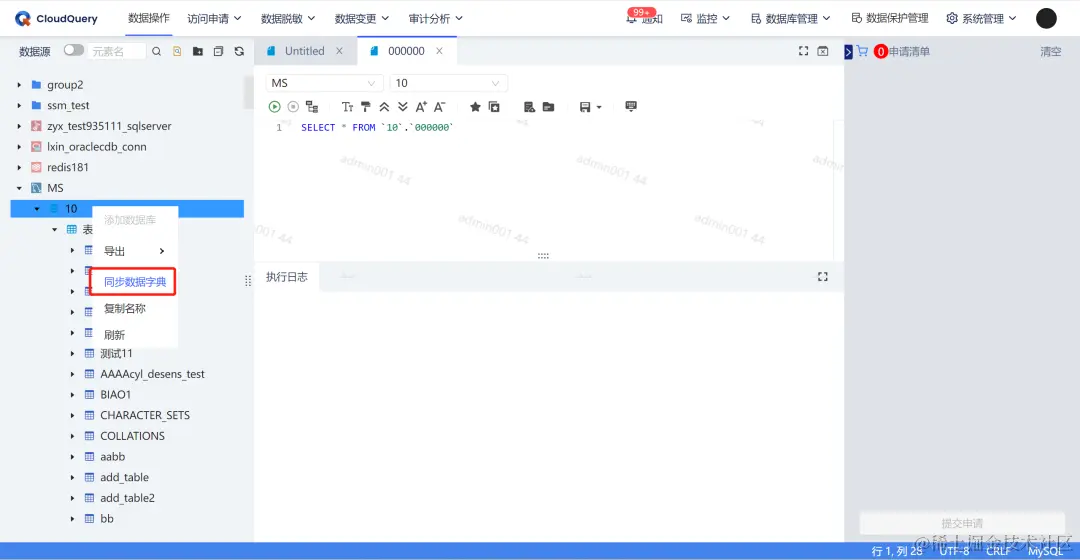
Task: Open the 访问申请 menu
Action: click(x=214, y=19)
